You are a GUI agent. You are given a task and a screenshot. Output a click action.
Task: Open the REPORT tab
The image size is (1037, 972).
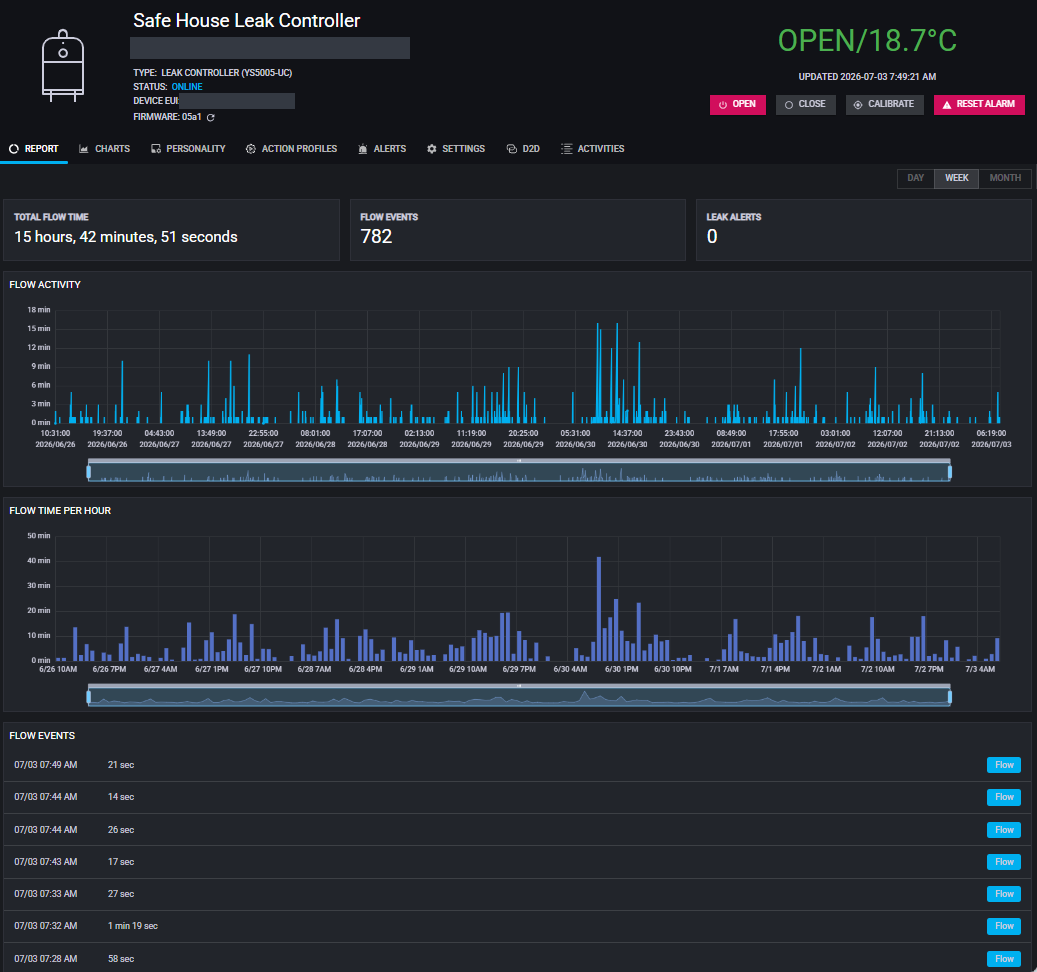(x=34, y=149)
